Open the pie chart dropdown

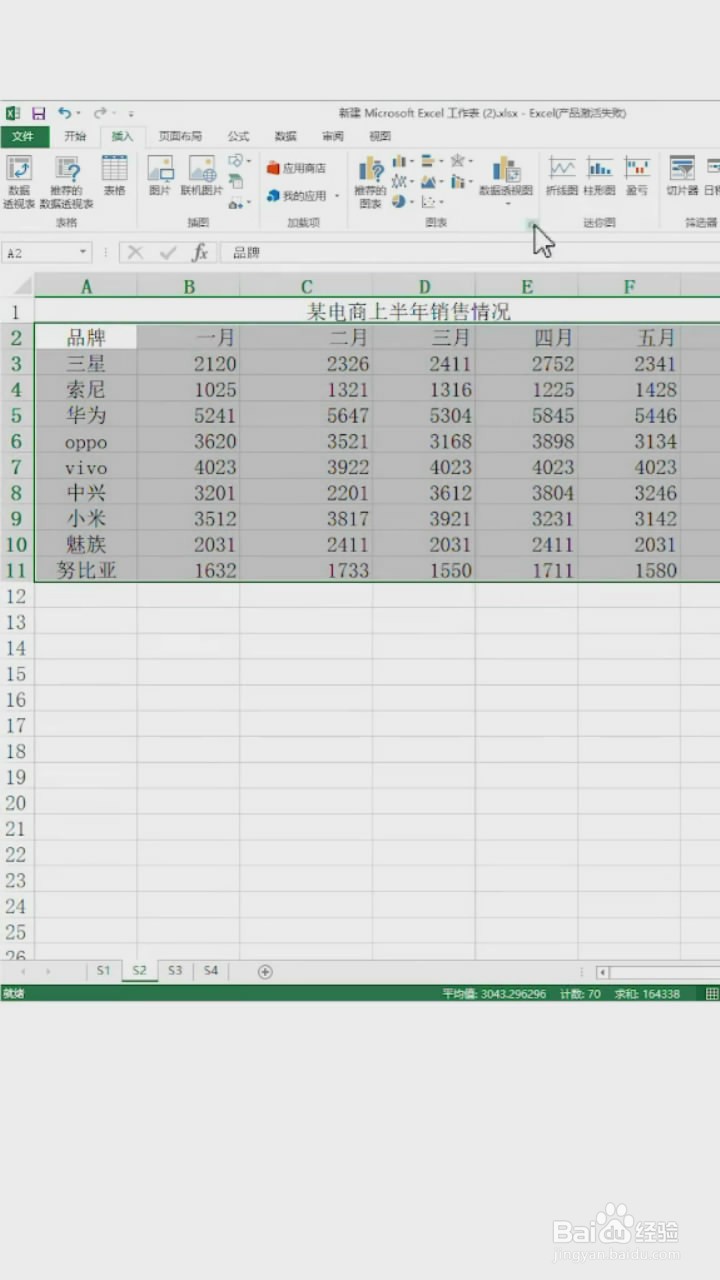click(402, 201)
